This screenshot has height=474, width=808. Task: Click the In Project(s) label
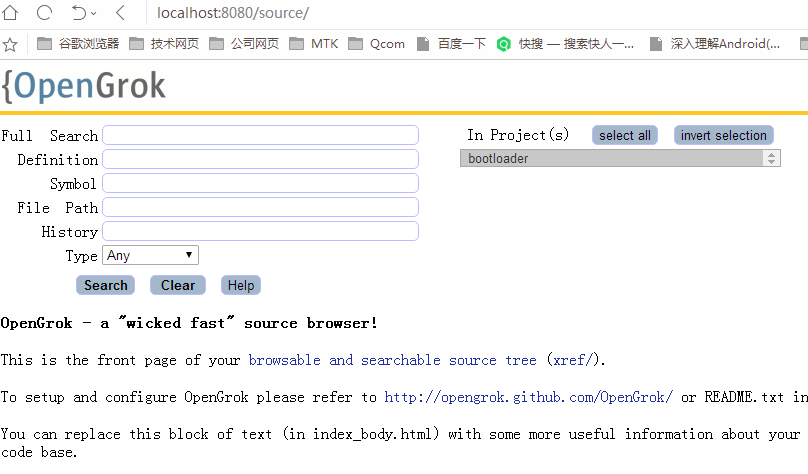tap(518, 135)
